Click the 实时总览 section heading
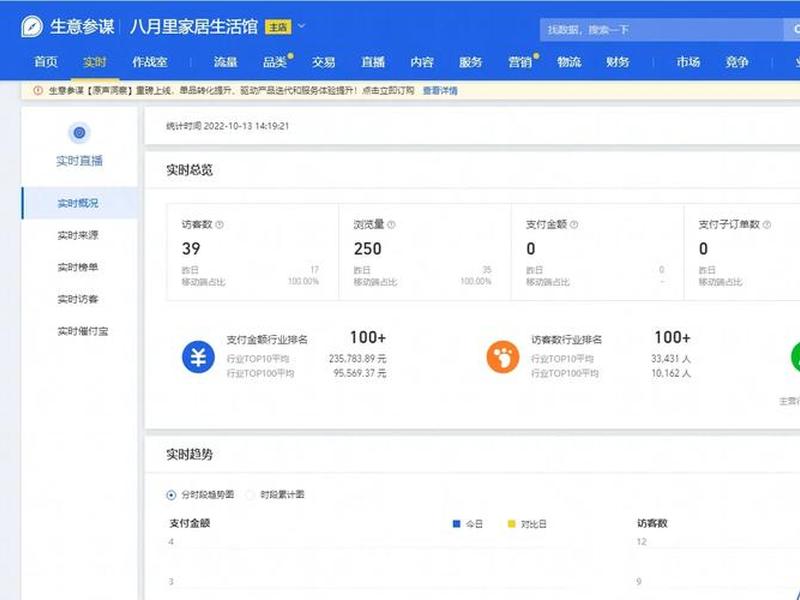This screenshot has width=800, height=600. point(189,170)
